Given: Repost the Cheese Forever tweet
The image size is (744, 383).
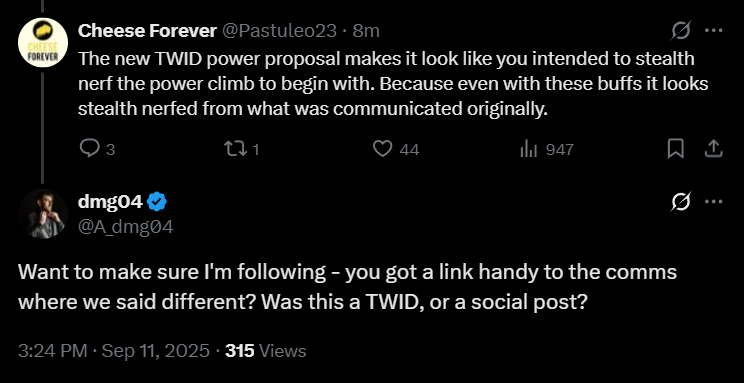Looking at the screenshot, I should coord(242,149).
